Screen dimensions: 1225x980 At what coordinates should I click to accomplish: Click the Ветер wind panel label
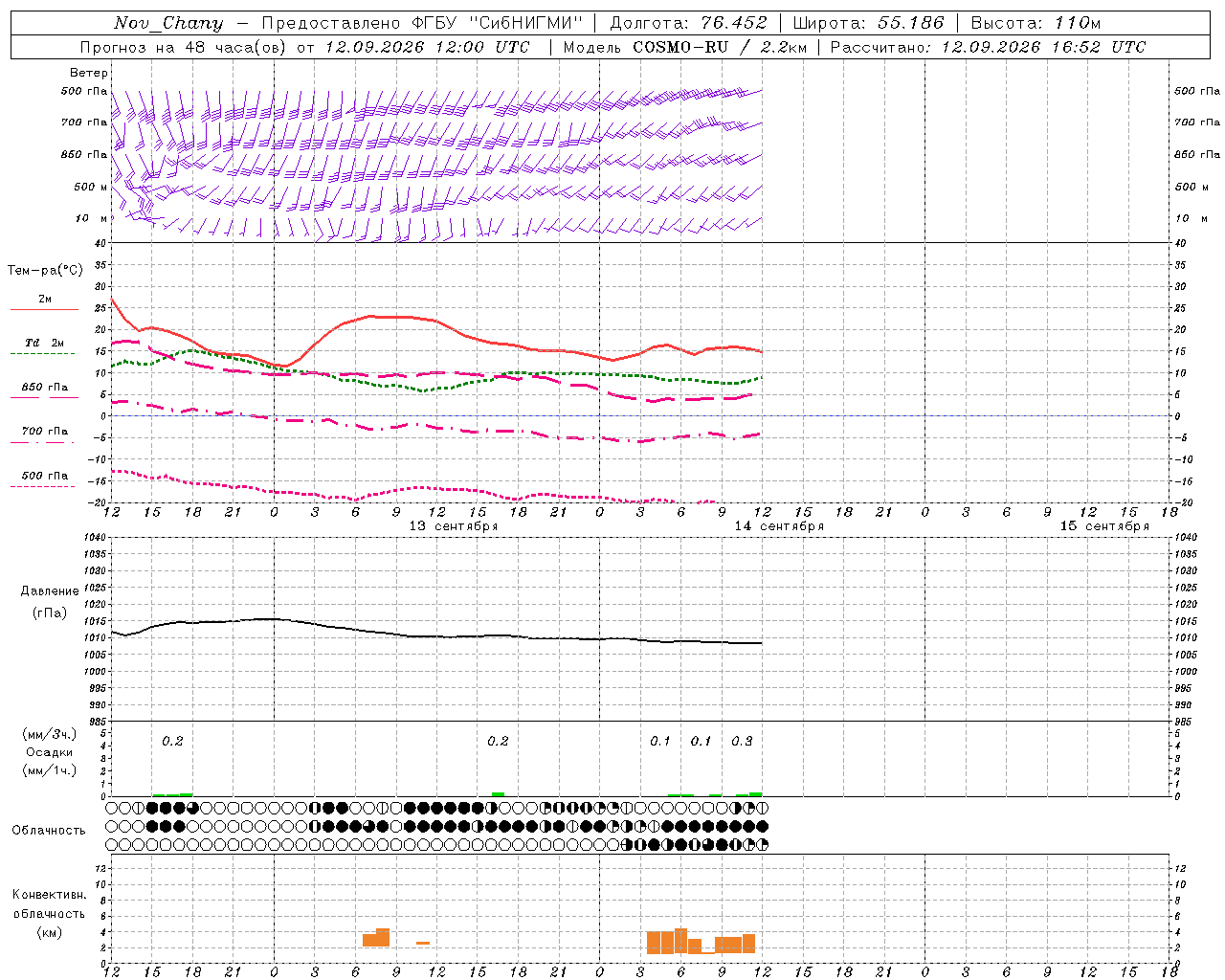tap(89, 73)
